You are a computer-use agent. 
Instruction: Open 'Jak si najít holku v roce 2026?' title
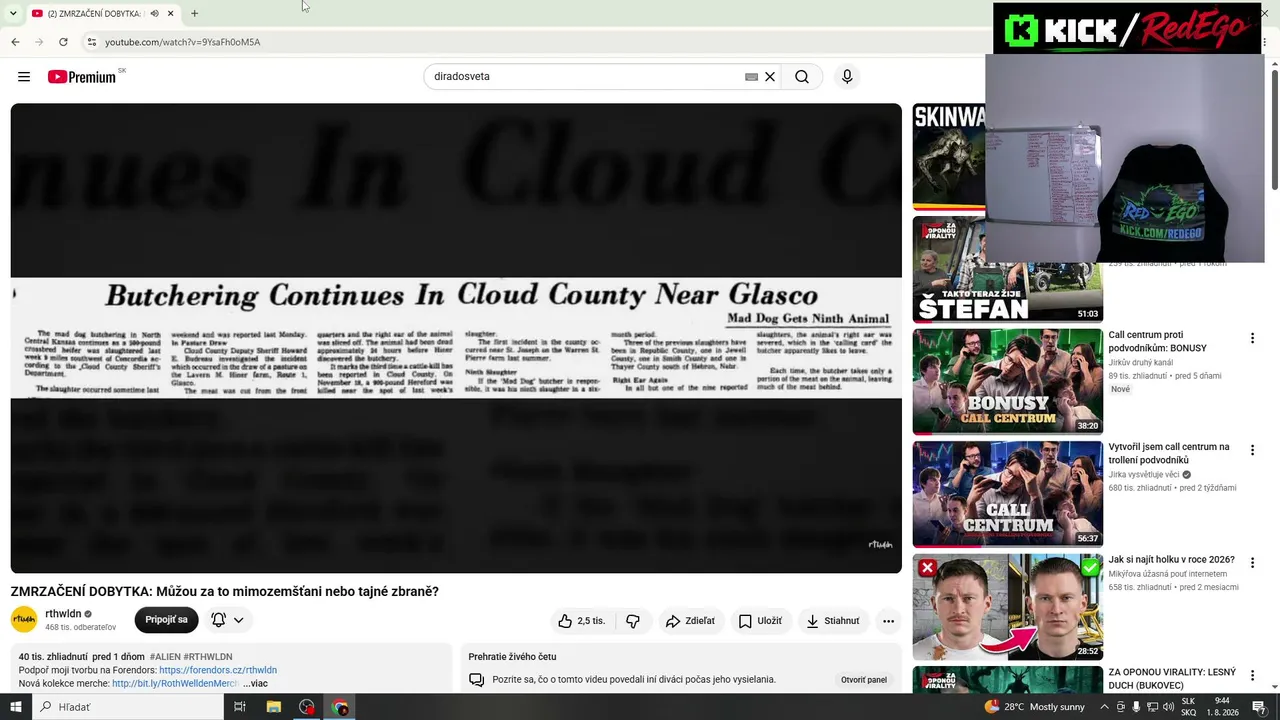(x=1171, y=560)
